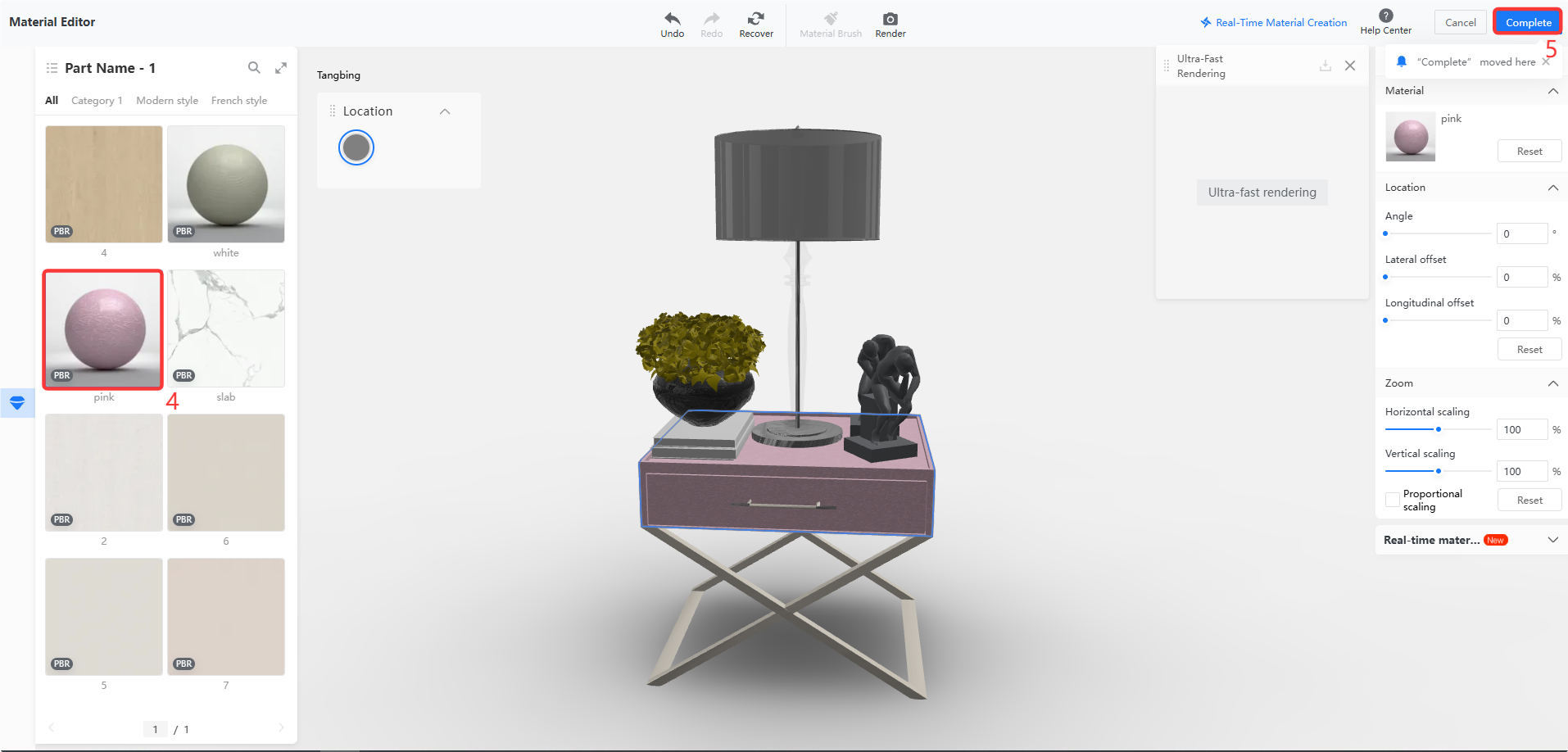Click the blue side panel toggle
The width and height of the screenshot is (1568, 752).
click(x=17, y=402)
